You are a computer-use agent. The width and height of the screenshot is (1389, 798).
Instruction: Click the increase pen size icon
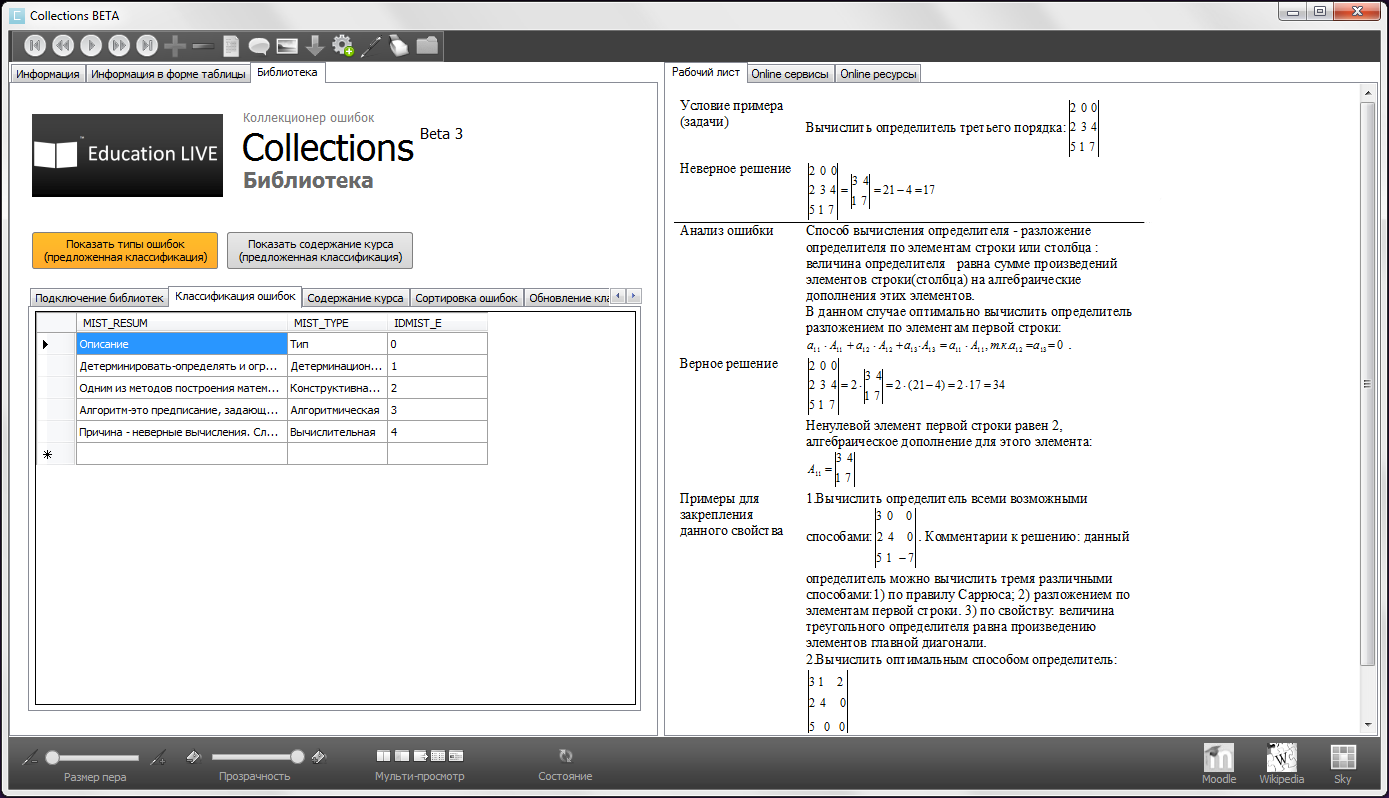157,757
